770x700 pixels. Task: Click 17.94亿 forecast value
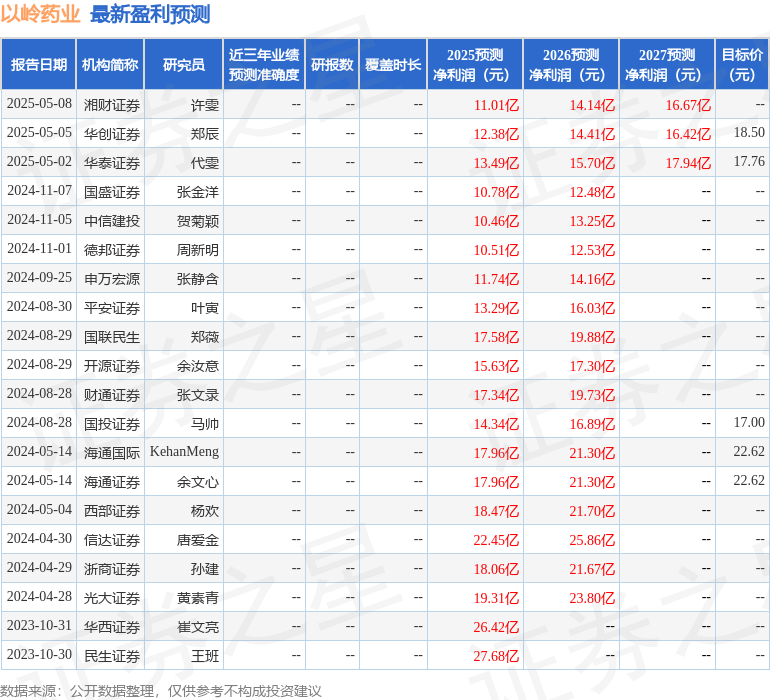tap(688, 163)
